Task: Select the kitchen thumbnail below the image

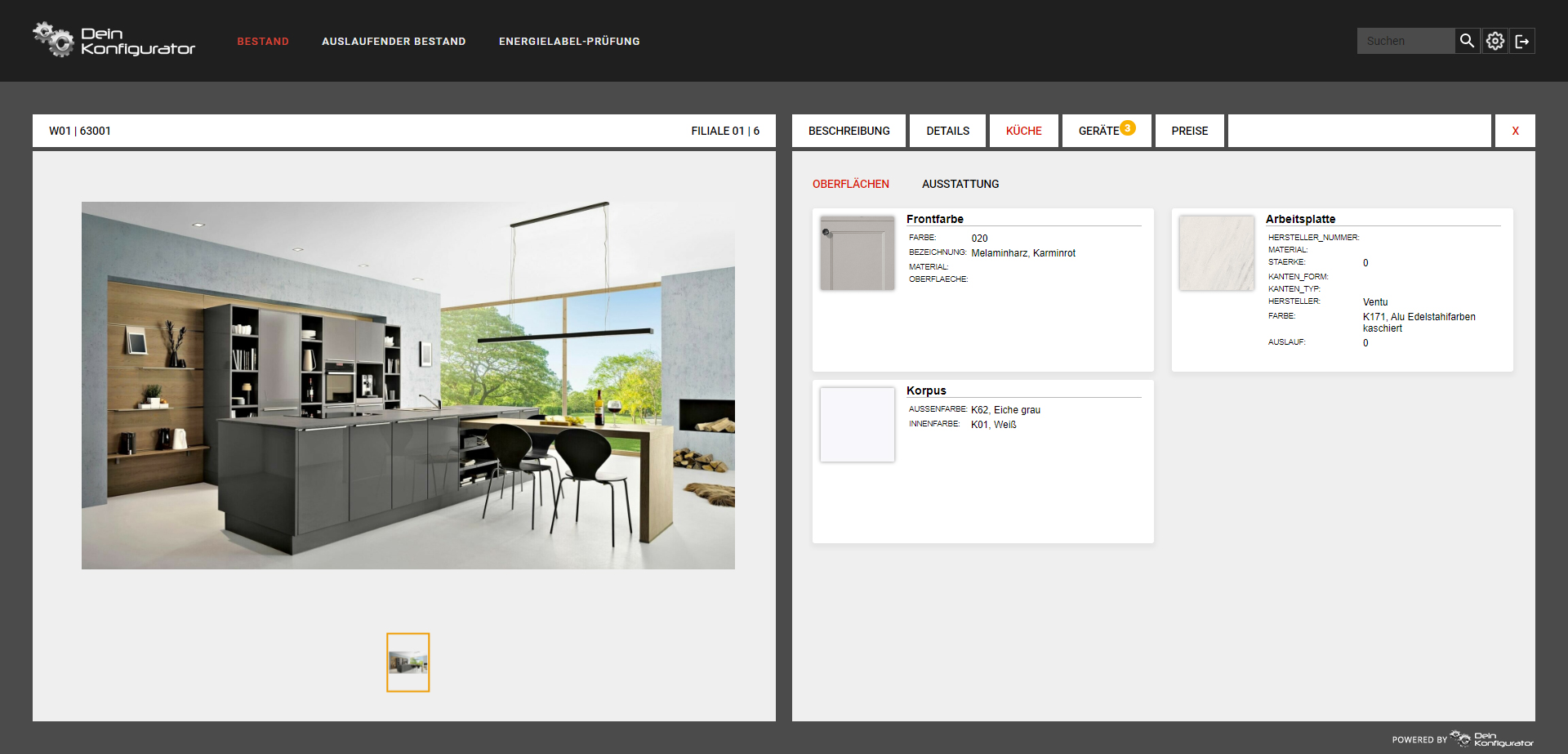Action: click(408, 663)
